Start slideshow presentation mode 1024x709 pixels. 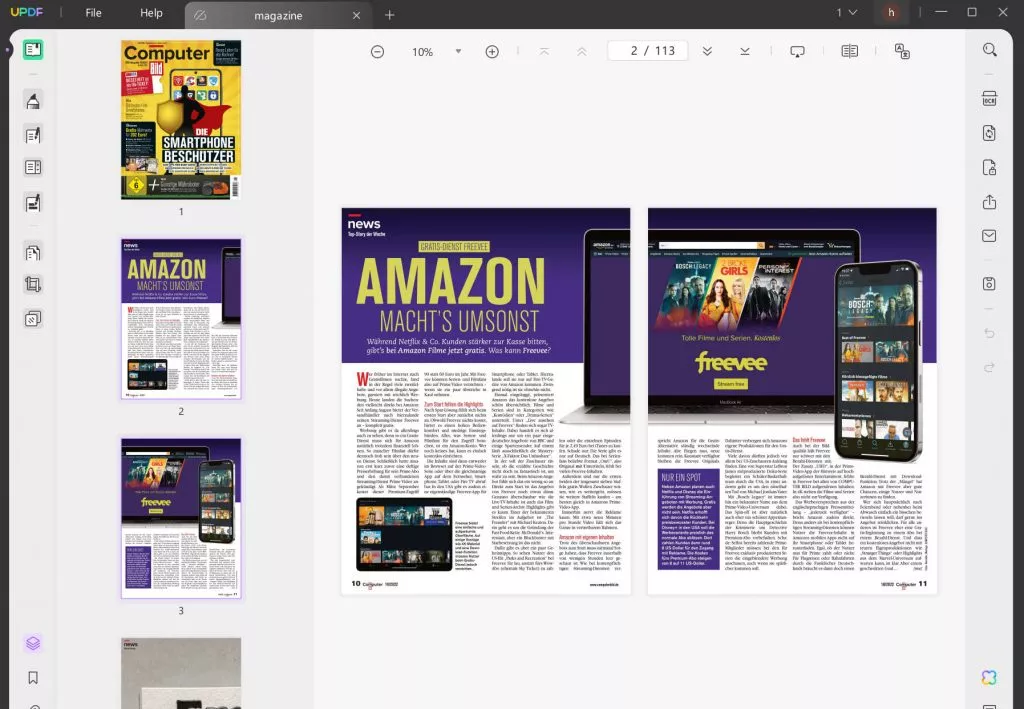click(797, 52)
